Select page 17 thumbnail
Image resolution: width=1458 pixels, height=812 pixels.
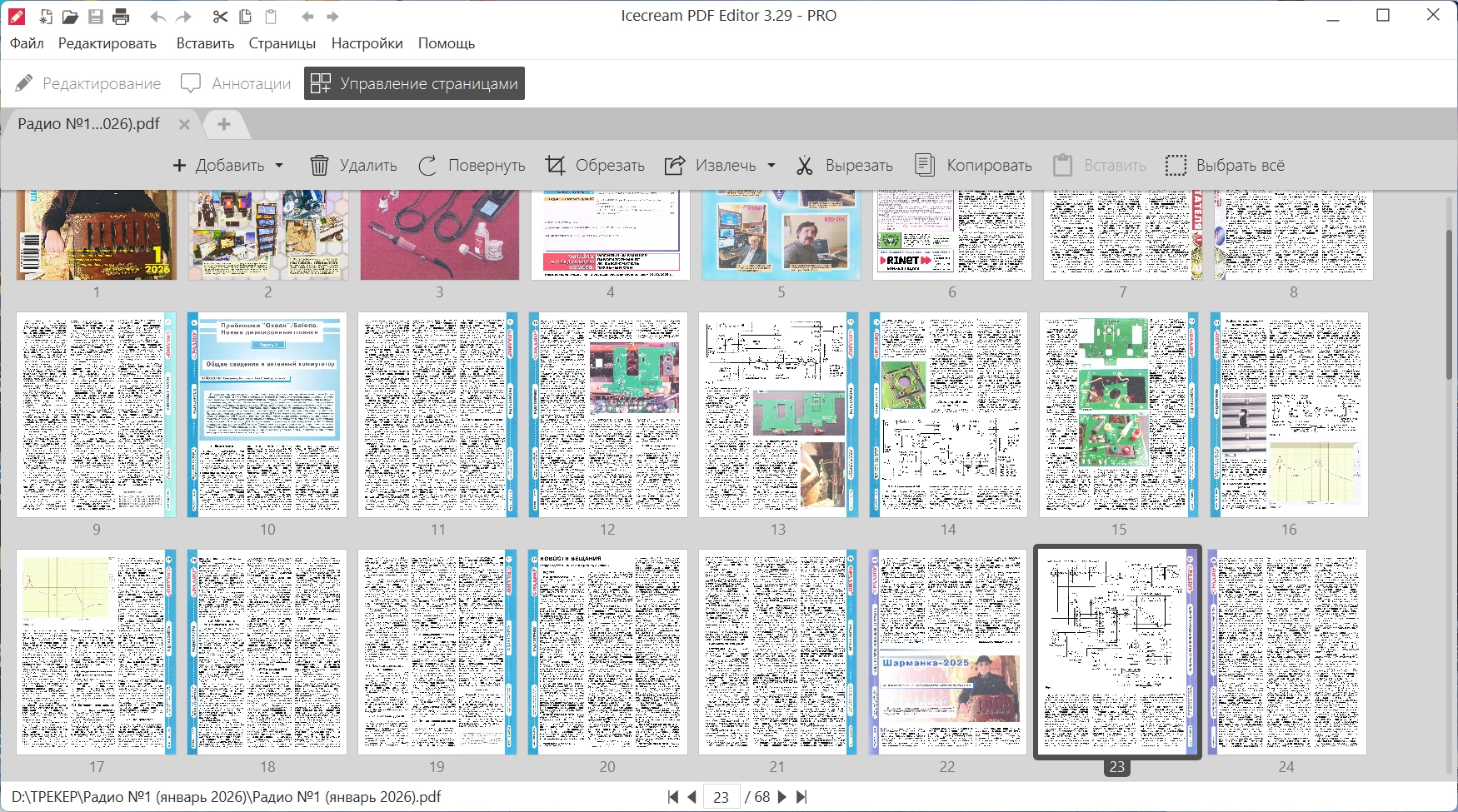[97, 652]
